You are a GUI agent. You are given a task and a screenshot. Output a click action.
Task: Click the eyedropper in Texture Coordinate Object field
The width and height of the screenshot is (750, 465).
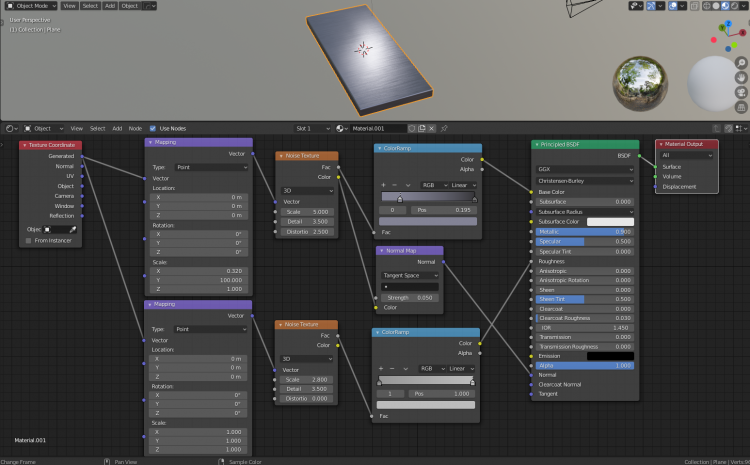[x=73, y=229]
